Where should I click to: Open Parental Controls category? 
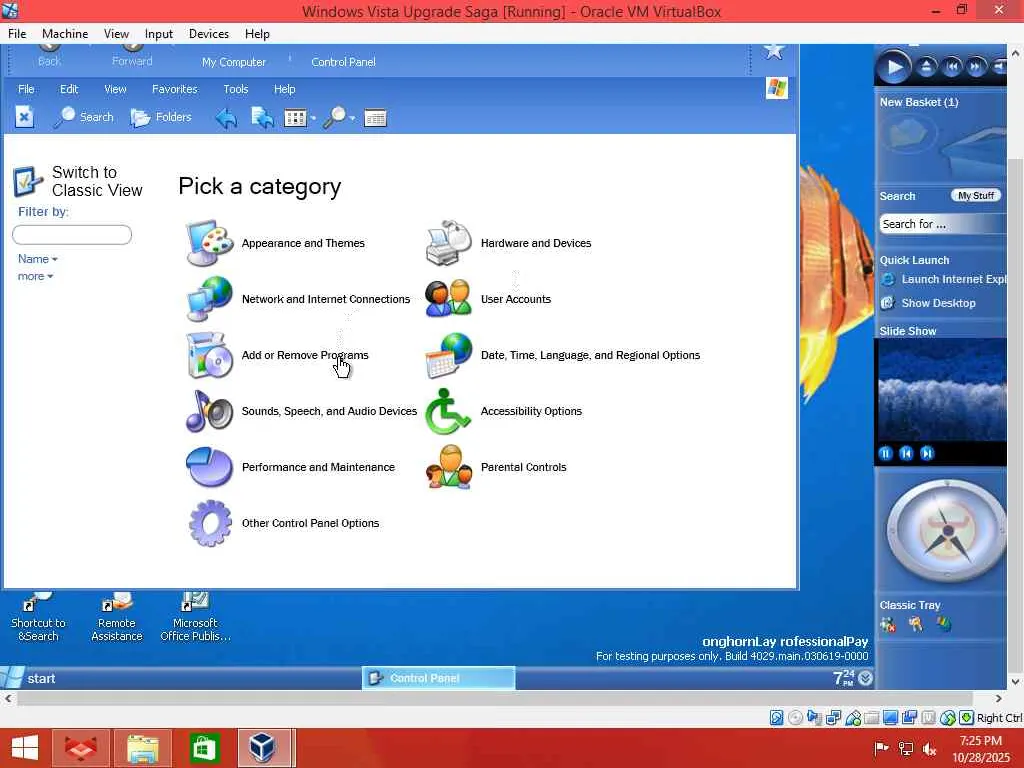pyautogui.click(x=496, y=468)
